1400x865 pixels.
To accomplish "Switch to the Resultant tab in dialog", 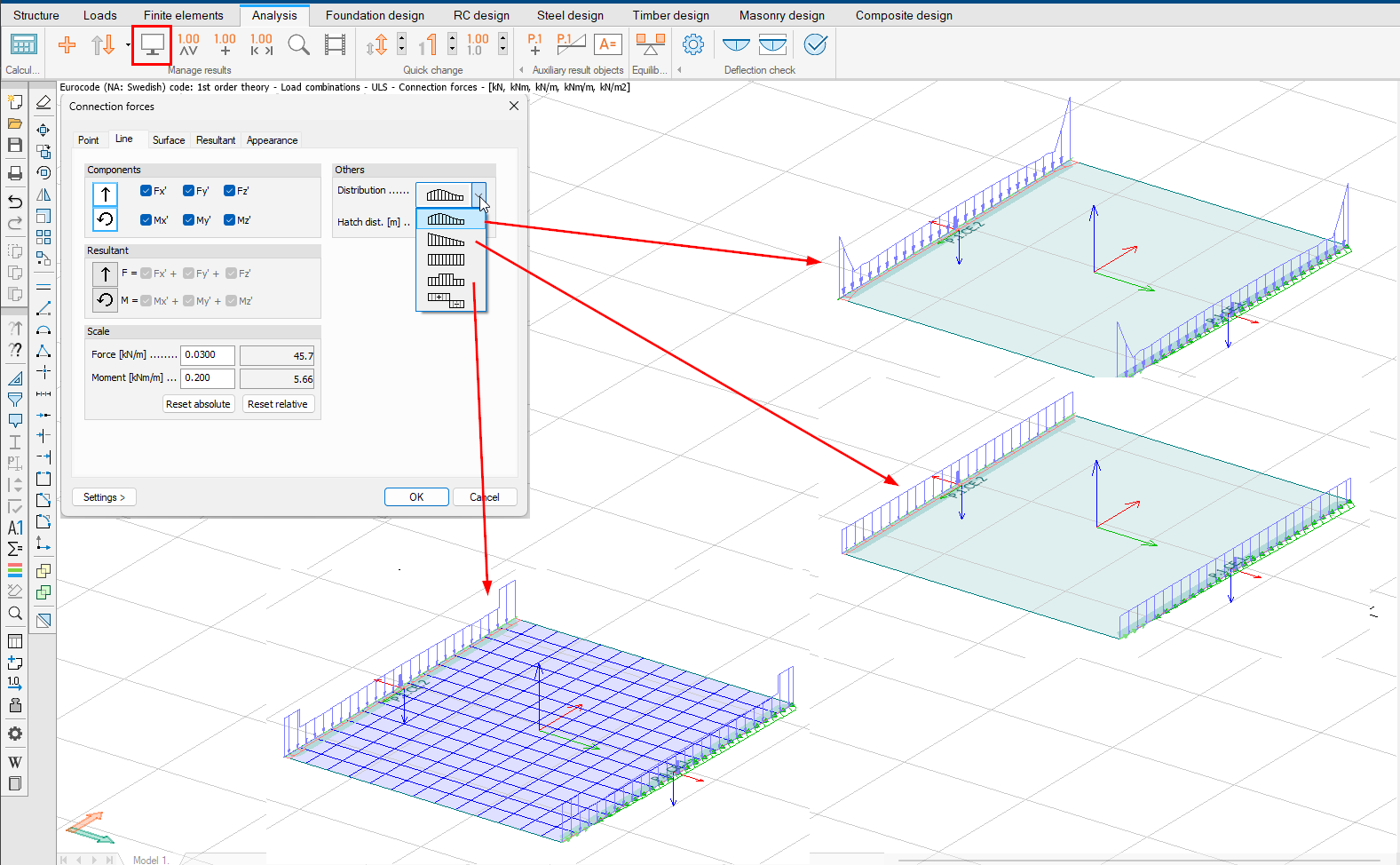I will [216, 140].
